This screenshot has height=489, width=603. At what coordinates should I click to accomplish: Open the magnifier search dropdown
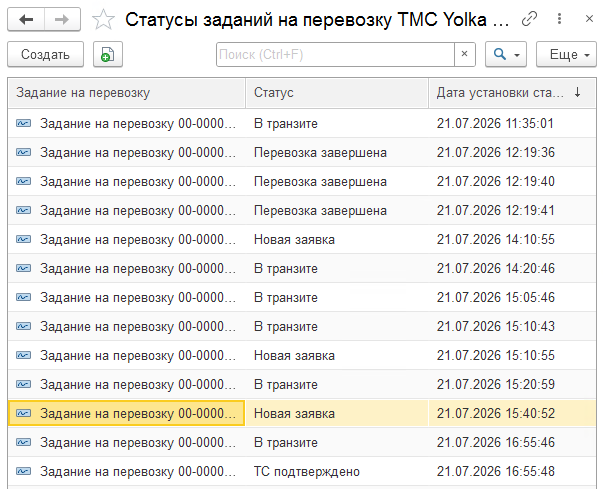click(x=506, y=54)
